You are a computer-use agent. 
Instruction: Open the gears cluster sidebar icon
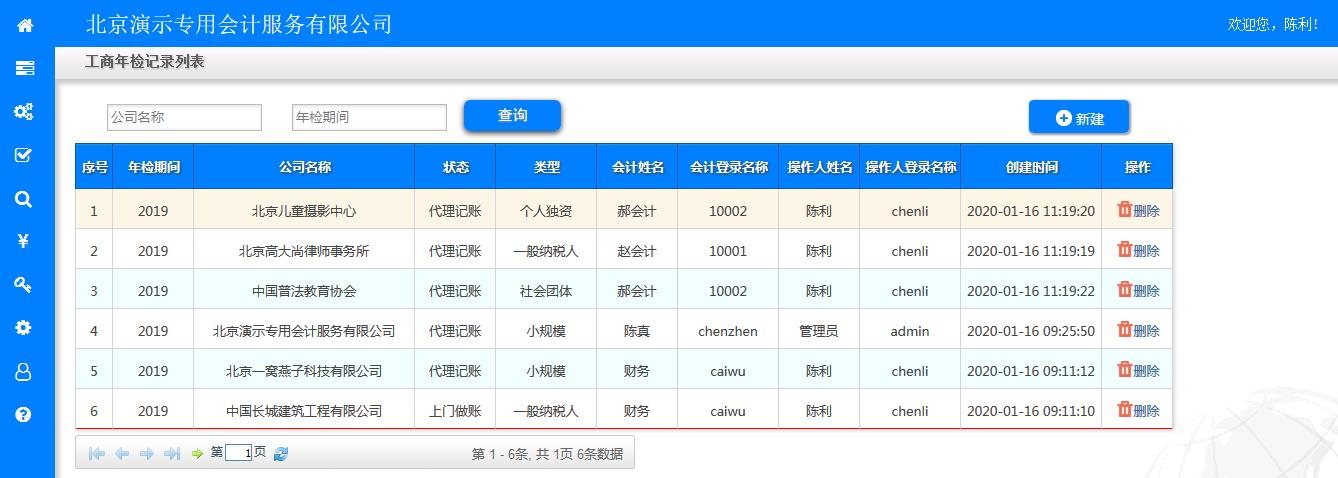point(24,111)
